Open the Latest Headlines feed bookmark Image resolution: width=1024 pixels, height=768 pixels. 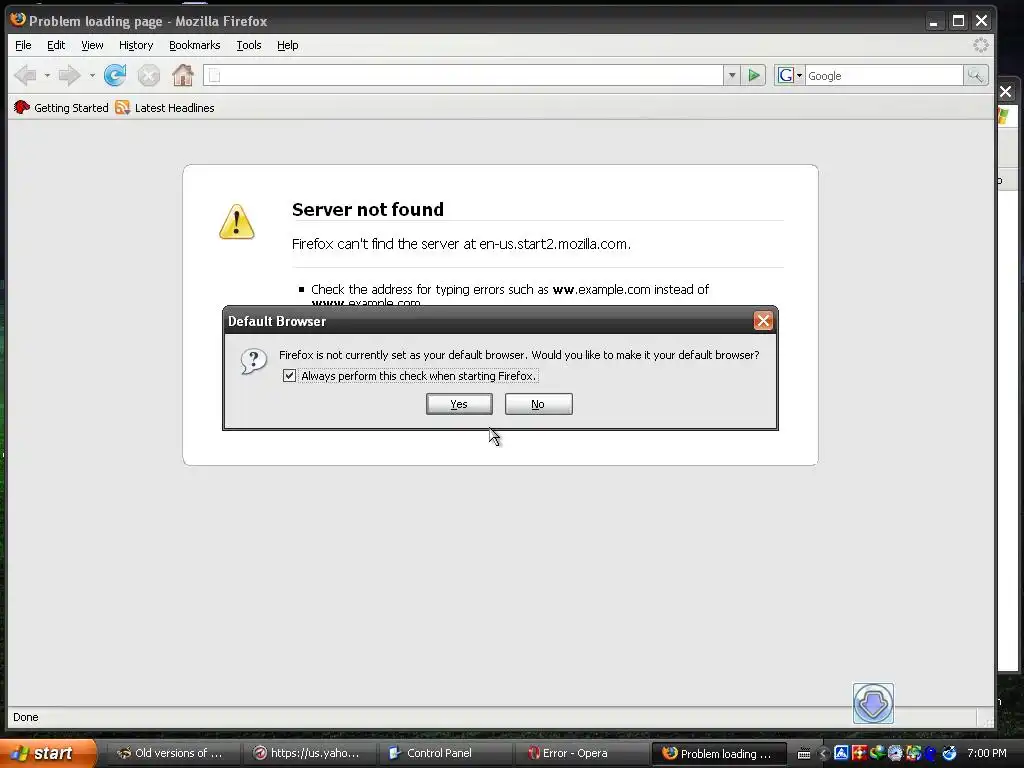(165, 108)
